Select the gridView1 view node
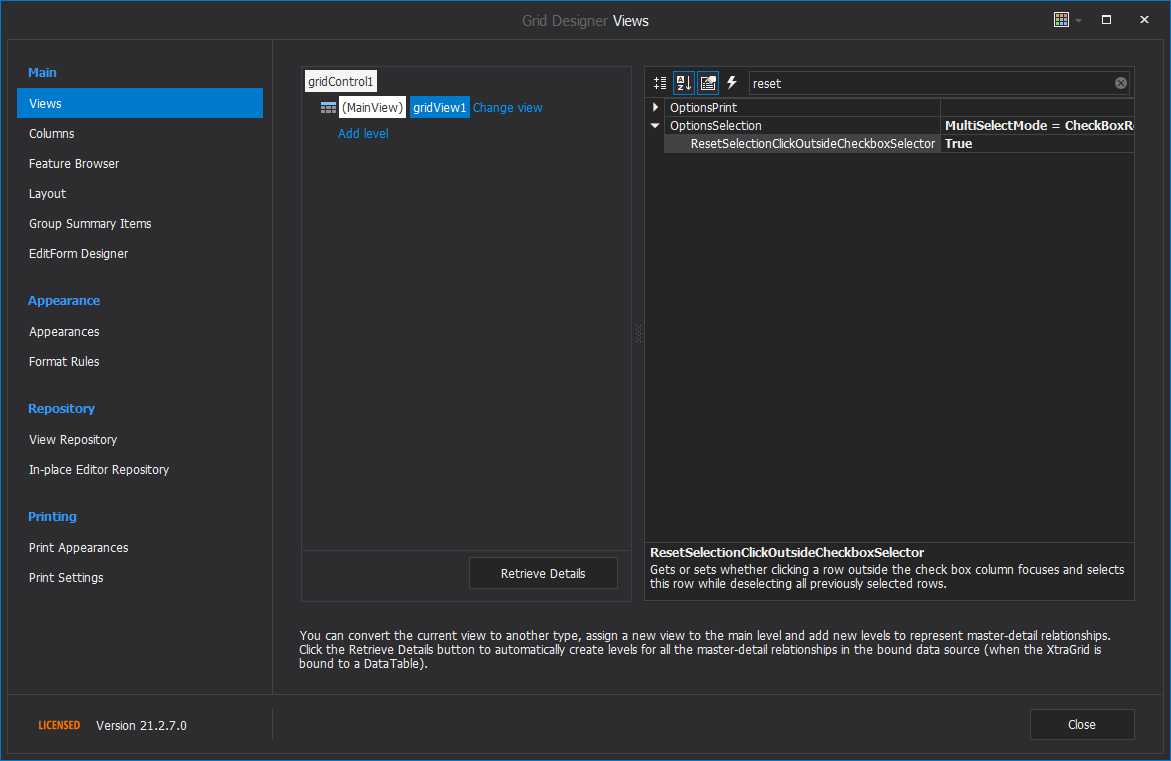Image resolution: width=1171 pixels, height=761 pixels. coord(439,108)
